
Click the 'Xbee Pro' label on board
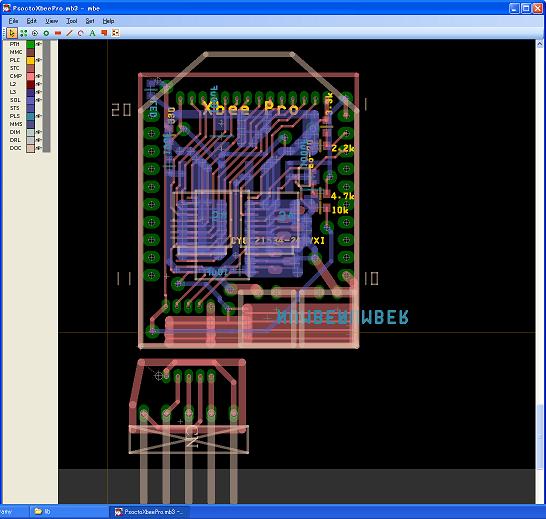(251, 108)
